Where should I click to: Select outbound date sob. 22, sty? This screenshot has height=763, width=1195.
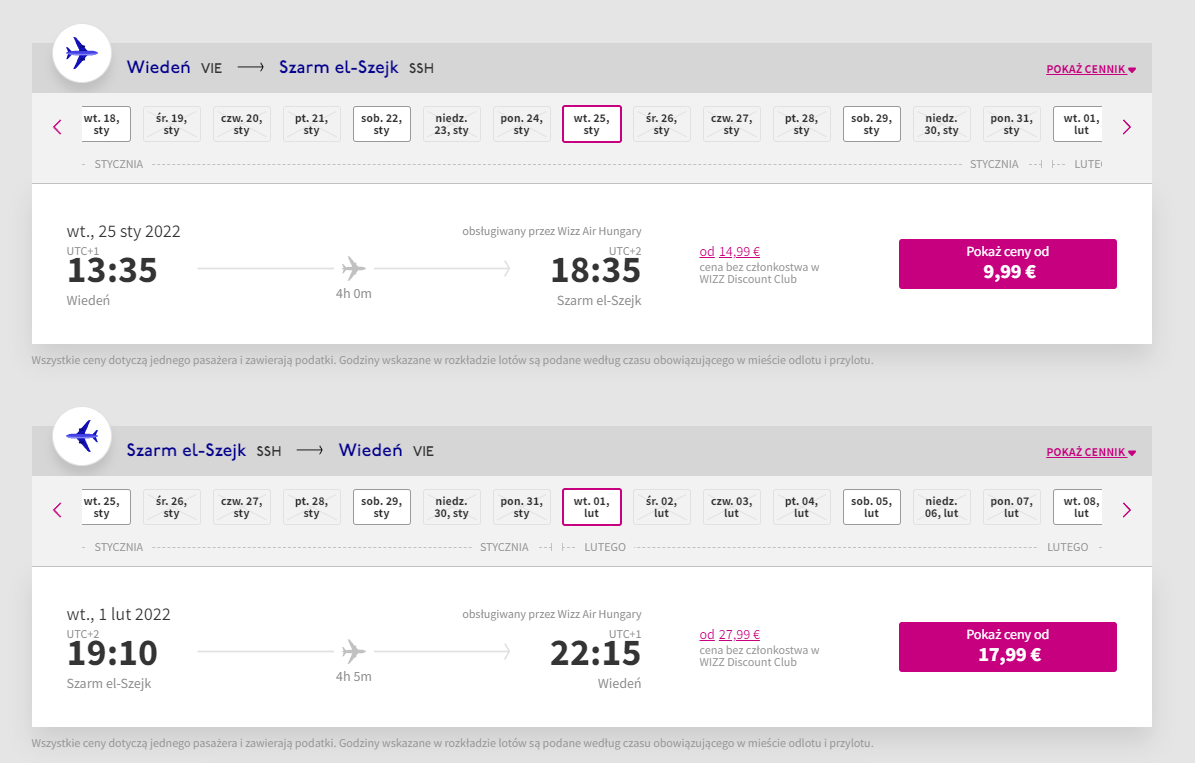382,124
